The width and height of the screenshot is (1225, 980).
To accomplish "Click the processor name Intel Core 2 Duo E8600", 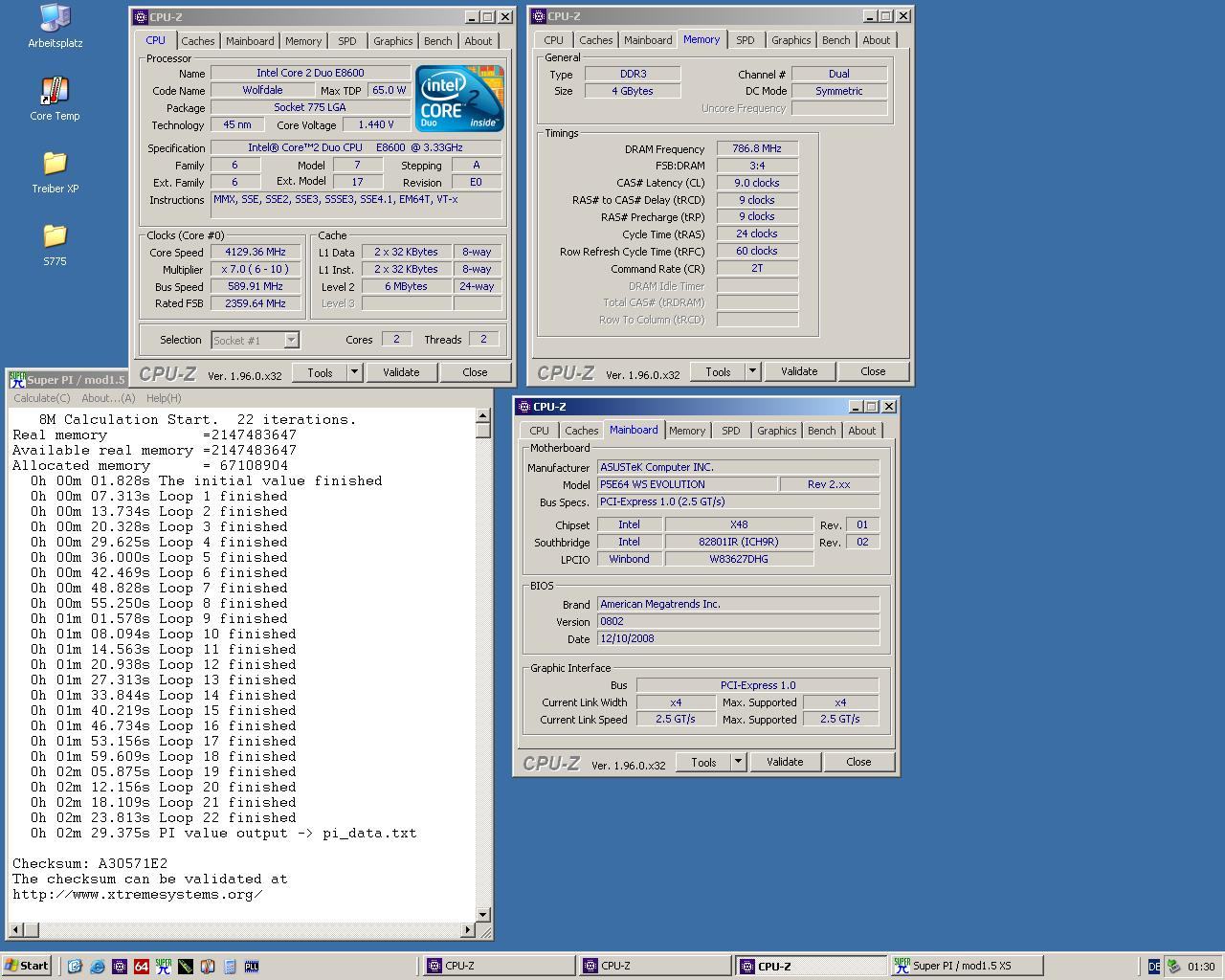I will 310,73.
